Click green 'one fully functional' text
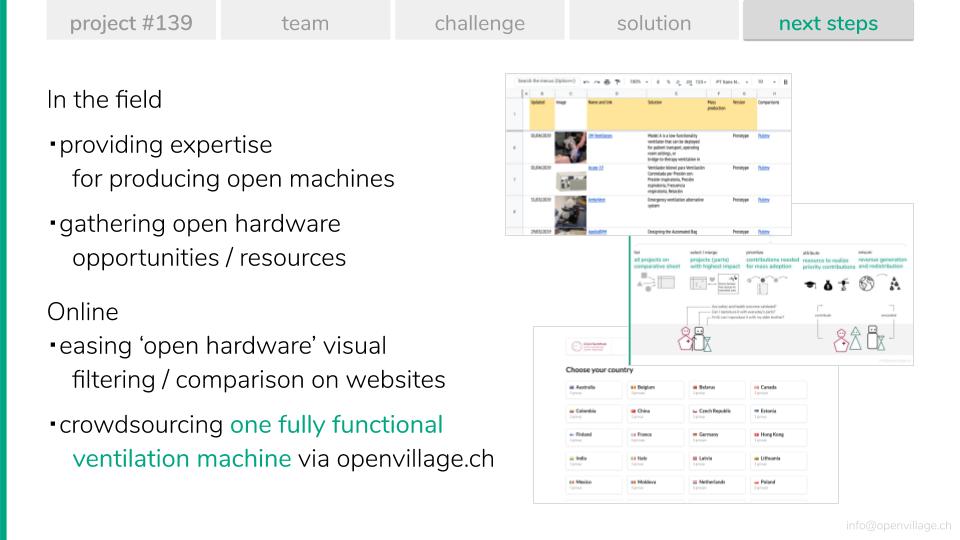 coord(336,424)
